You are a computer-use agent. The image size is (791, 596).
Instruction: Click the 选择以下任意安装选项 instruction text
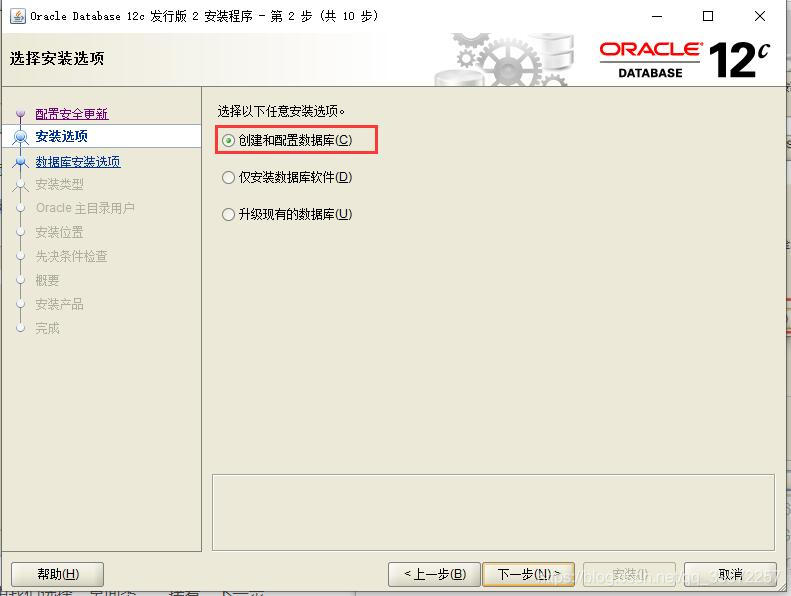[x=281, y=111]
